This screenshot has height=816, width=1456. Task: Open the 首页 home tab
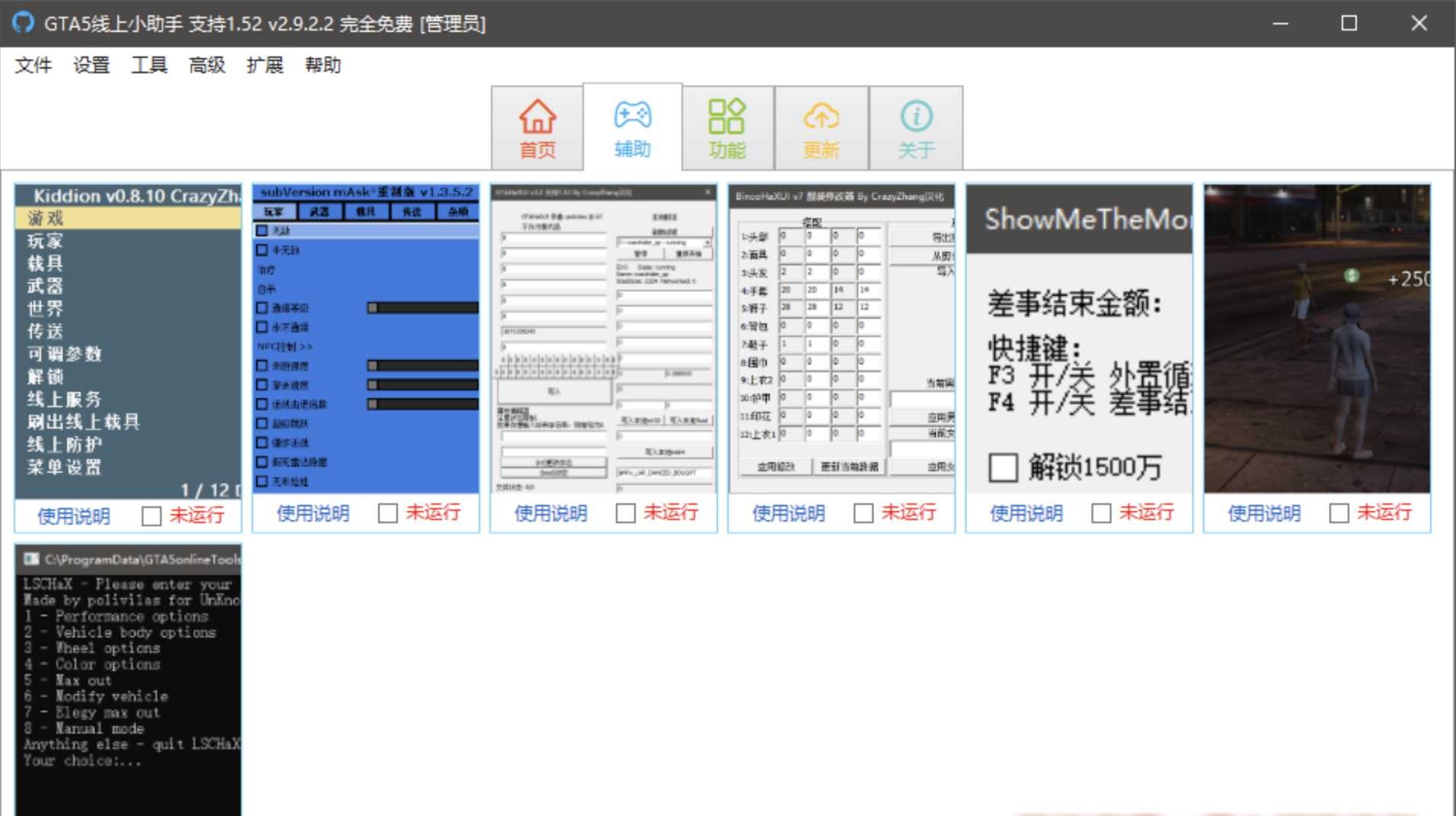pyautogui.click(x=537, y=128)
